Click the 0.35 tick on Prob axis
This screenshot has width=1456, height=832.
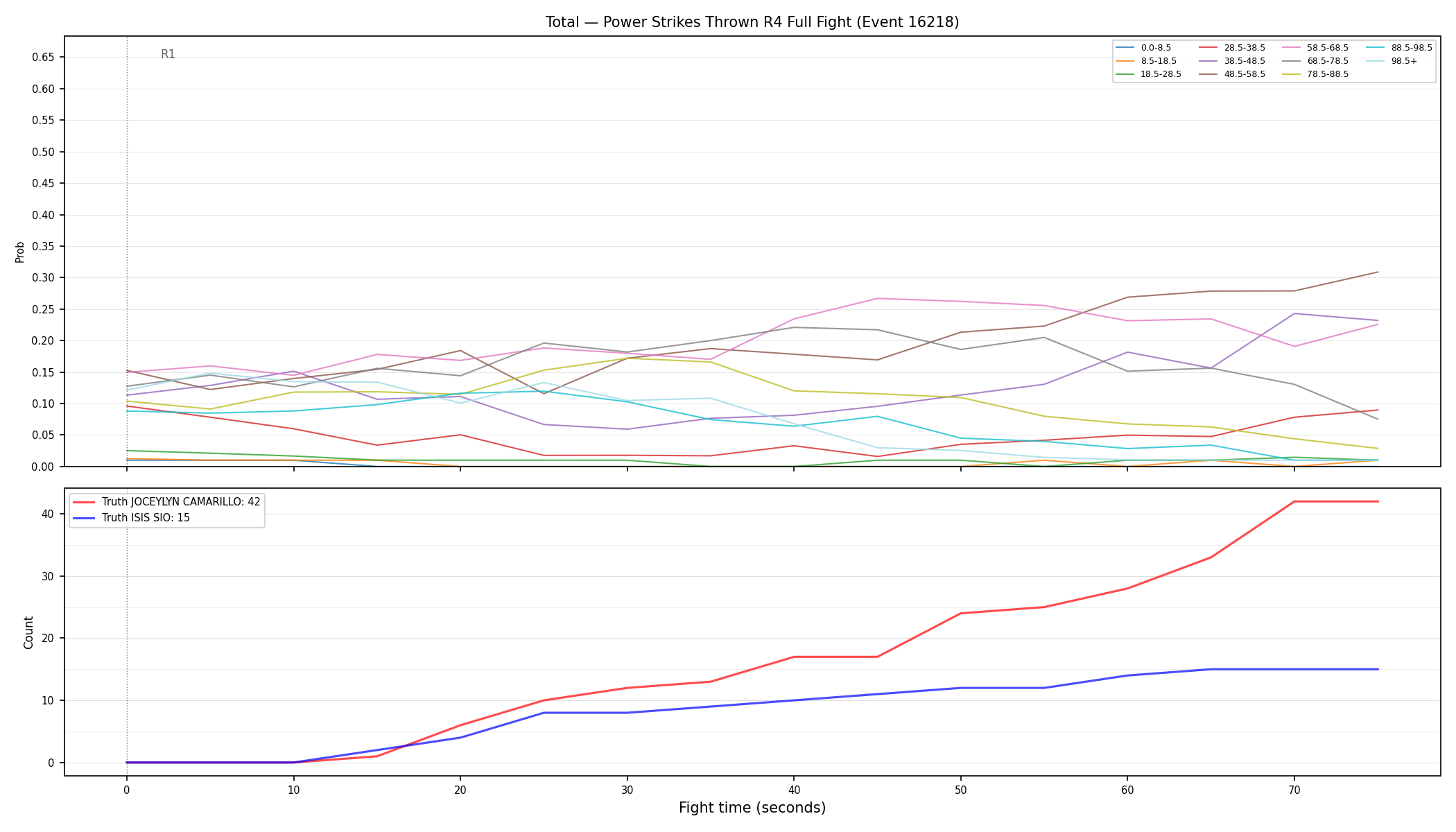(x=43, y=246)
